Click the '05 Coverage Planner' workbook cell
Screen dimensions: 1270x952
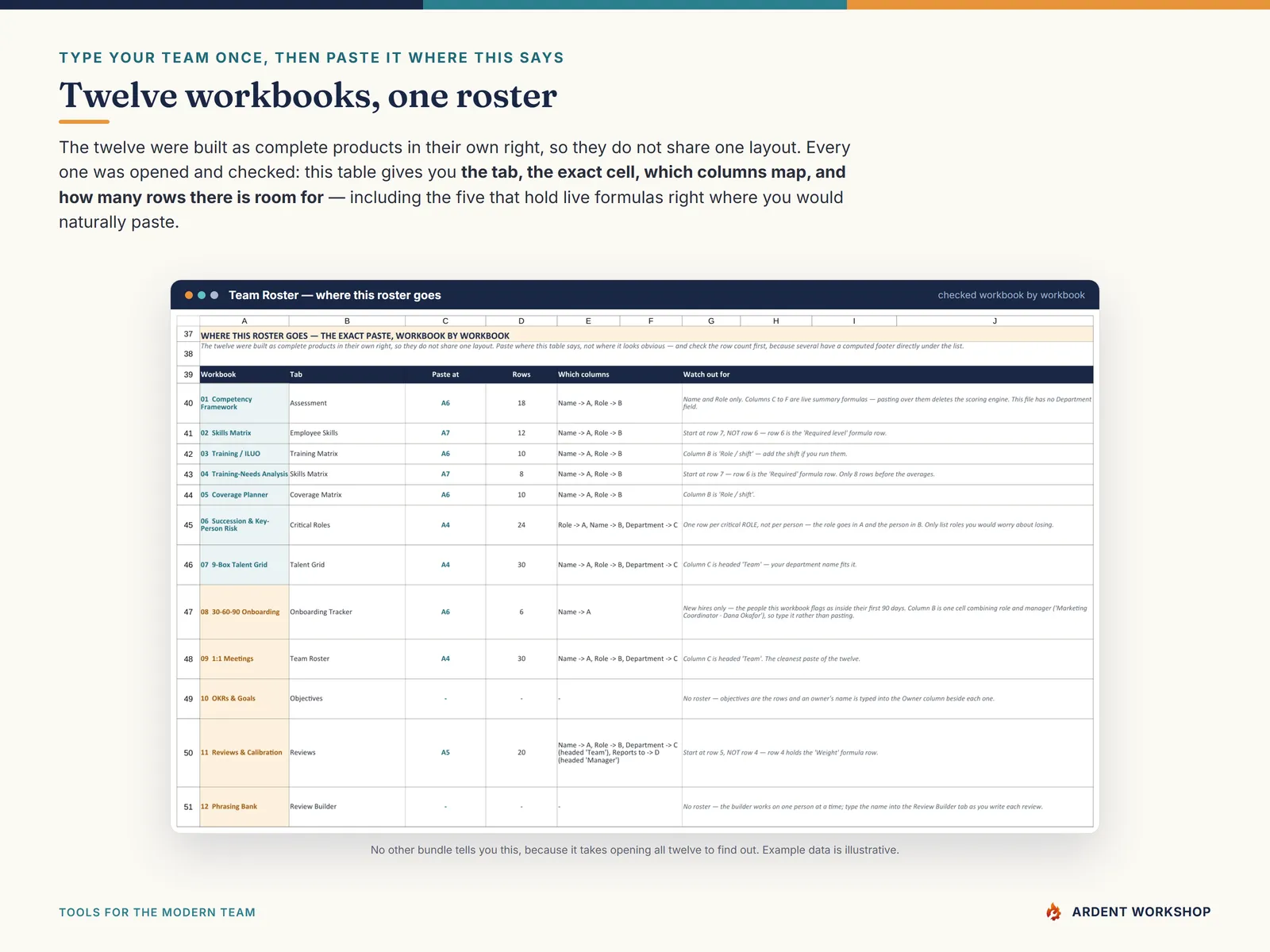pos(244,495)
